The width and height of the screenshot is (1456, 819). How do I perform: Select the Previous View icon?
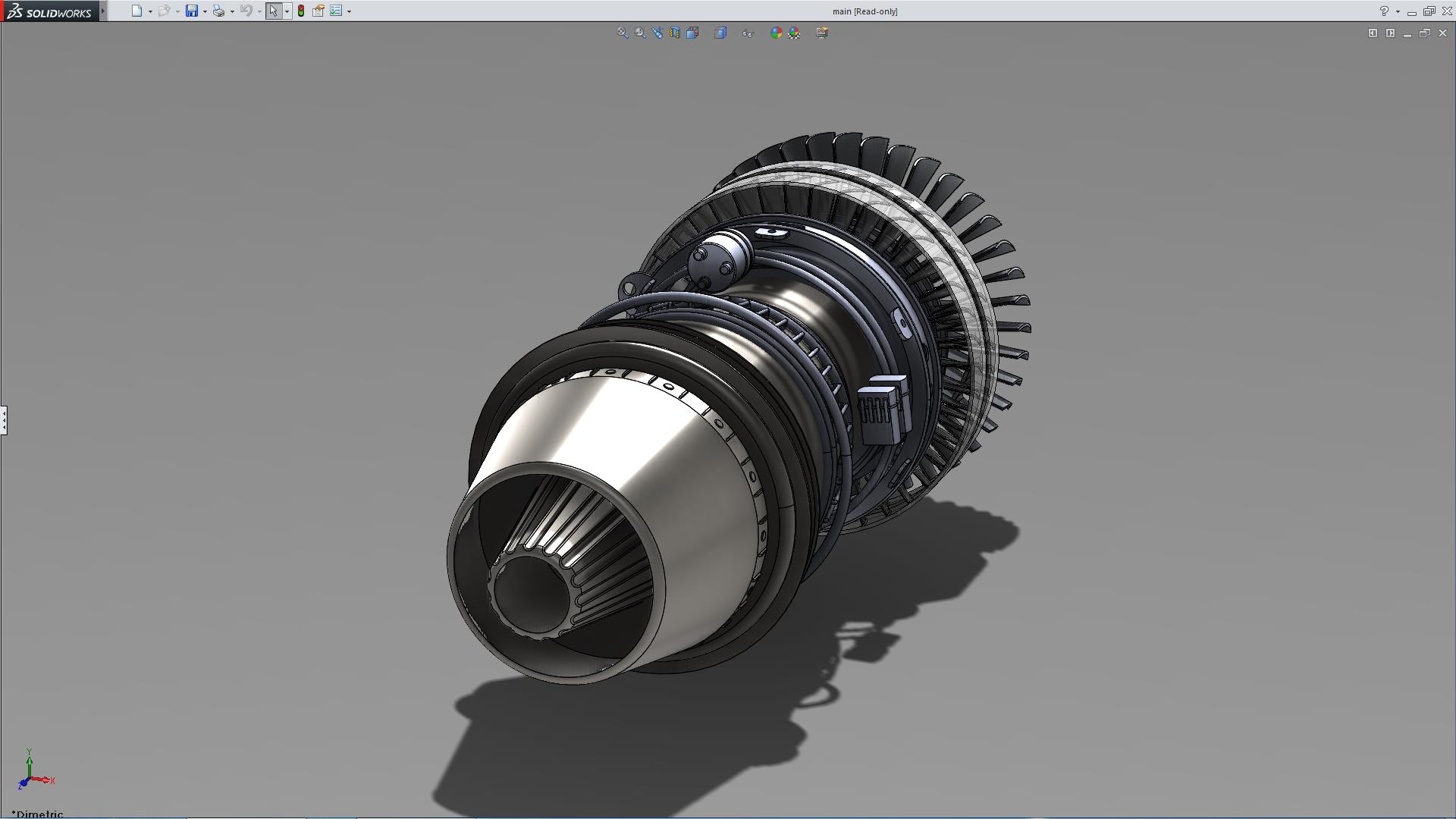pyautogui.click(x=657, y=33)
